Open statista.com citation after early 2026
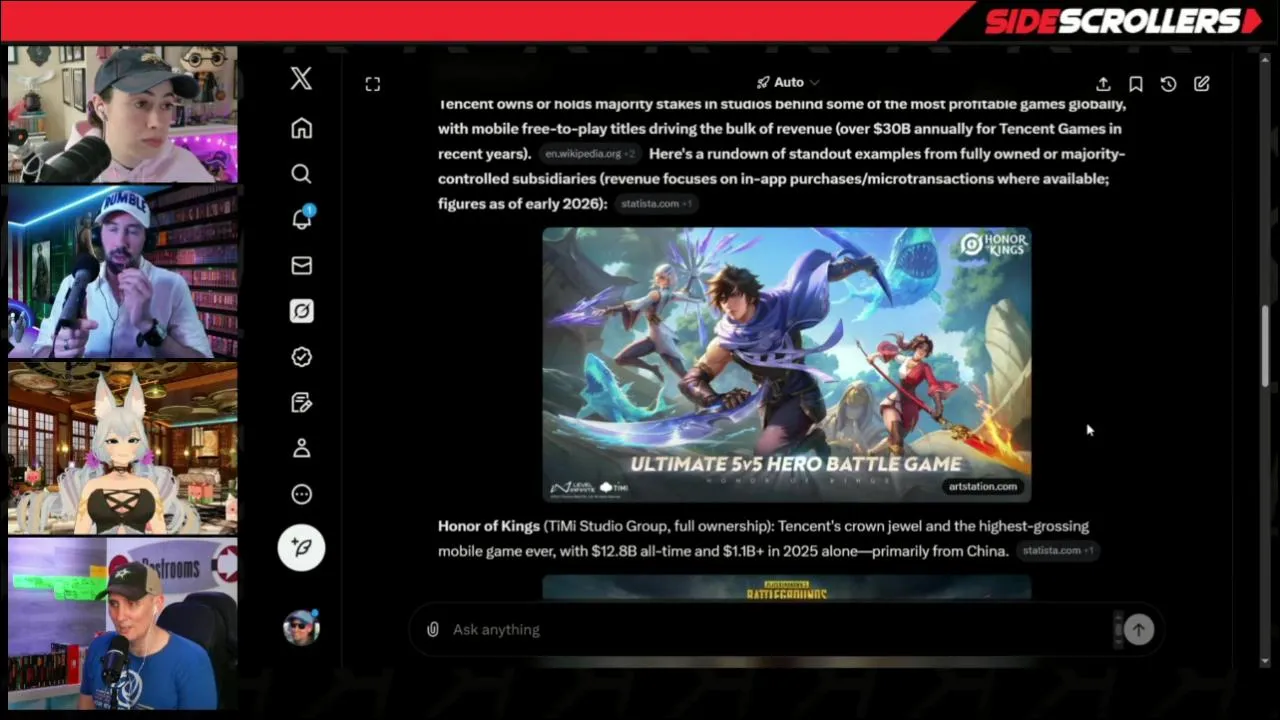1280x720 pixels. point(657,204)
